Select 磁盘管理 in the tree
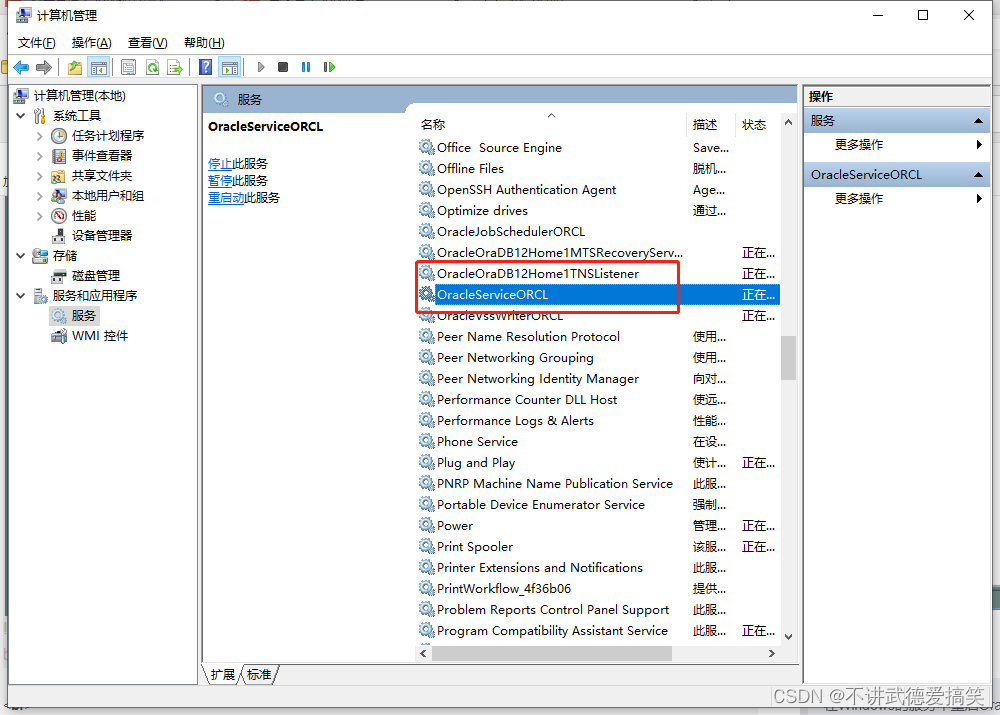The height and width of the screenshot is (715, 1000). click(96, 276)
